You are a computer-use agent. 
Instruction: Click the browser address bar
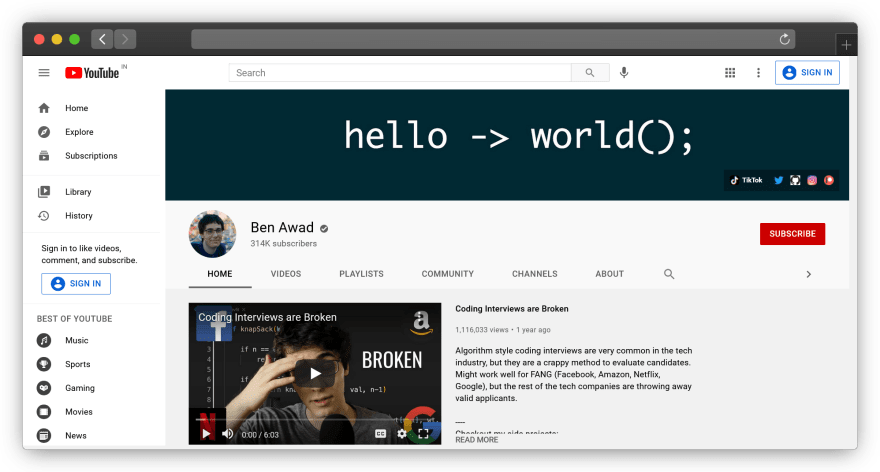pyautogui.click(x=493, y=39)
